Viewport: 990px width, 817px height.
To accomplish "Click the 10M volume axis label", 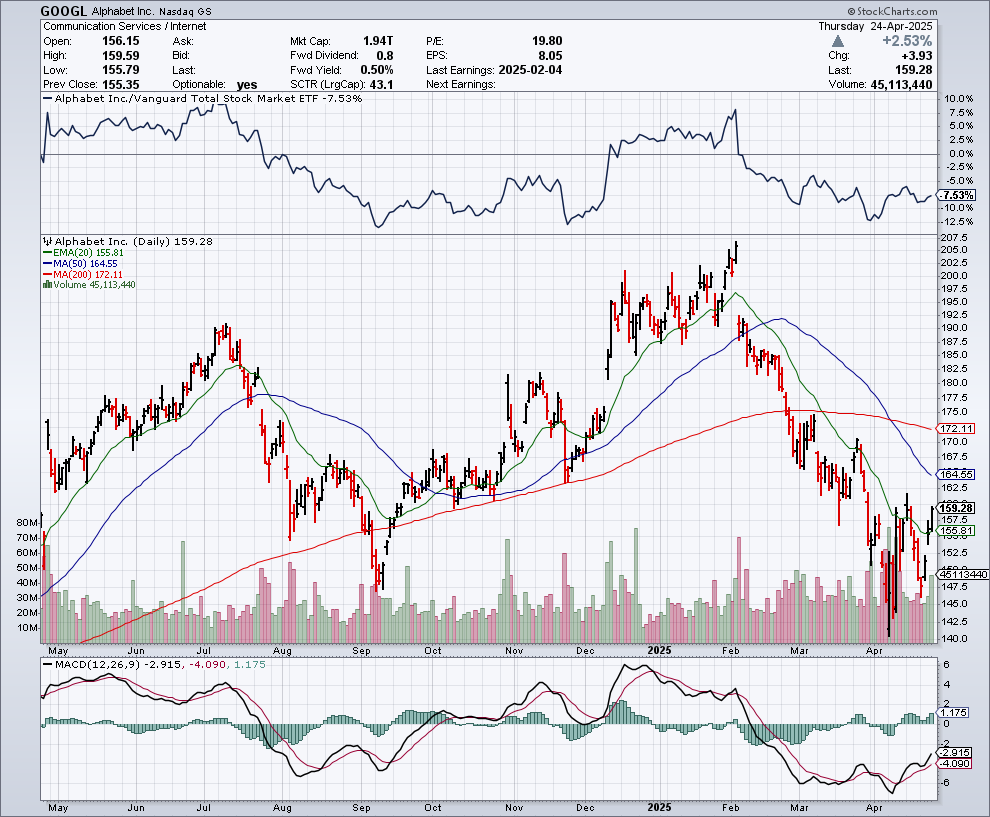I will (x=28, y=628).
